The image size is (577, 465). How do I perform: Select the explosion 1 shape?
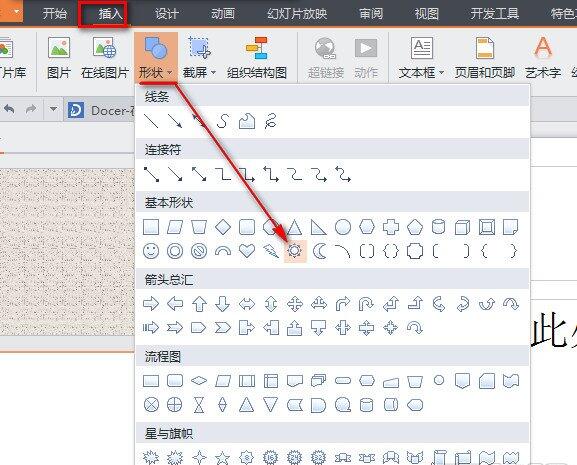point(151,458)
